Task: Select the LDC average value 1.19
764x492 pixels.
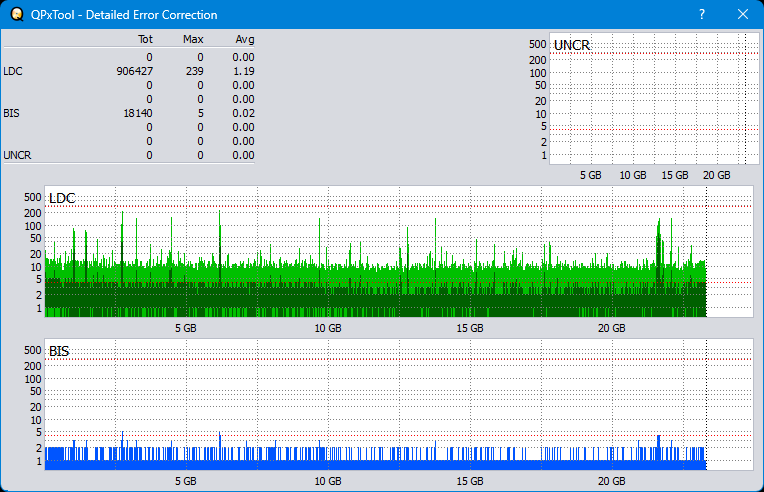Action: [x=244, y=71]
